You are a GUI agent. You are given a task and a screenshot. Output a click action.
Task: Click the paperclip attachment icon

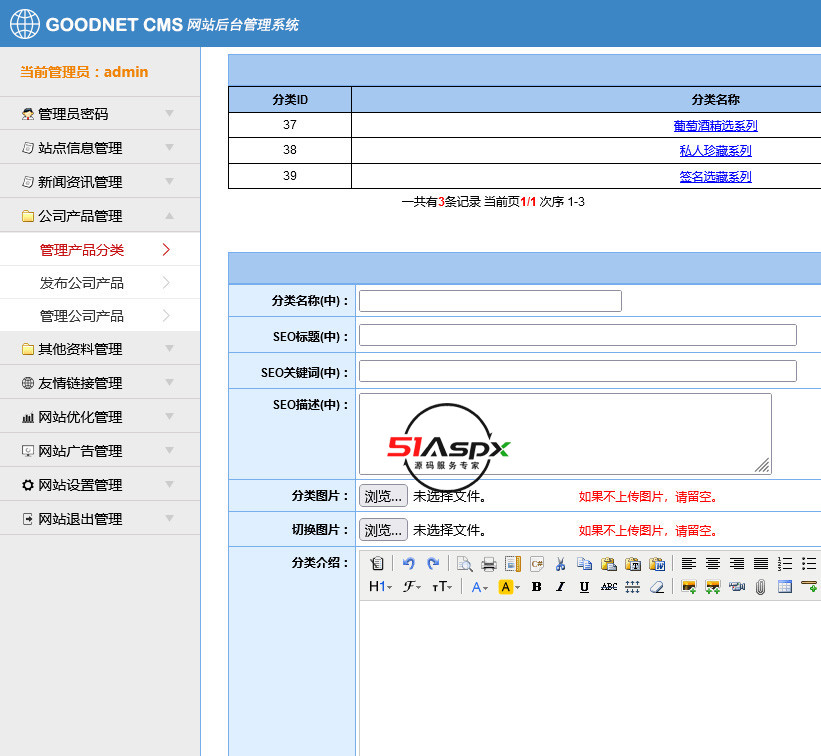[x=760, y=587]
